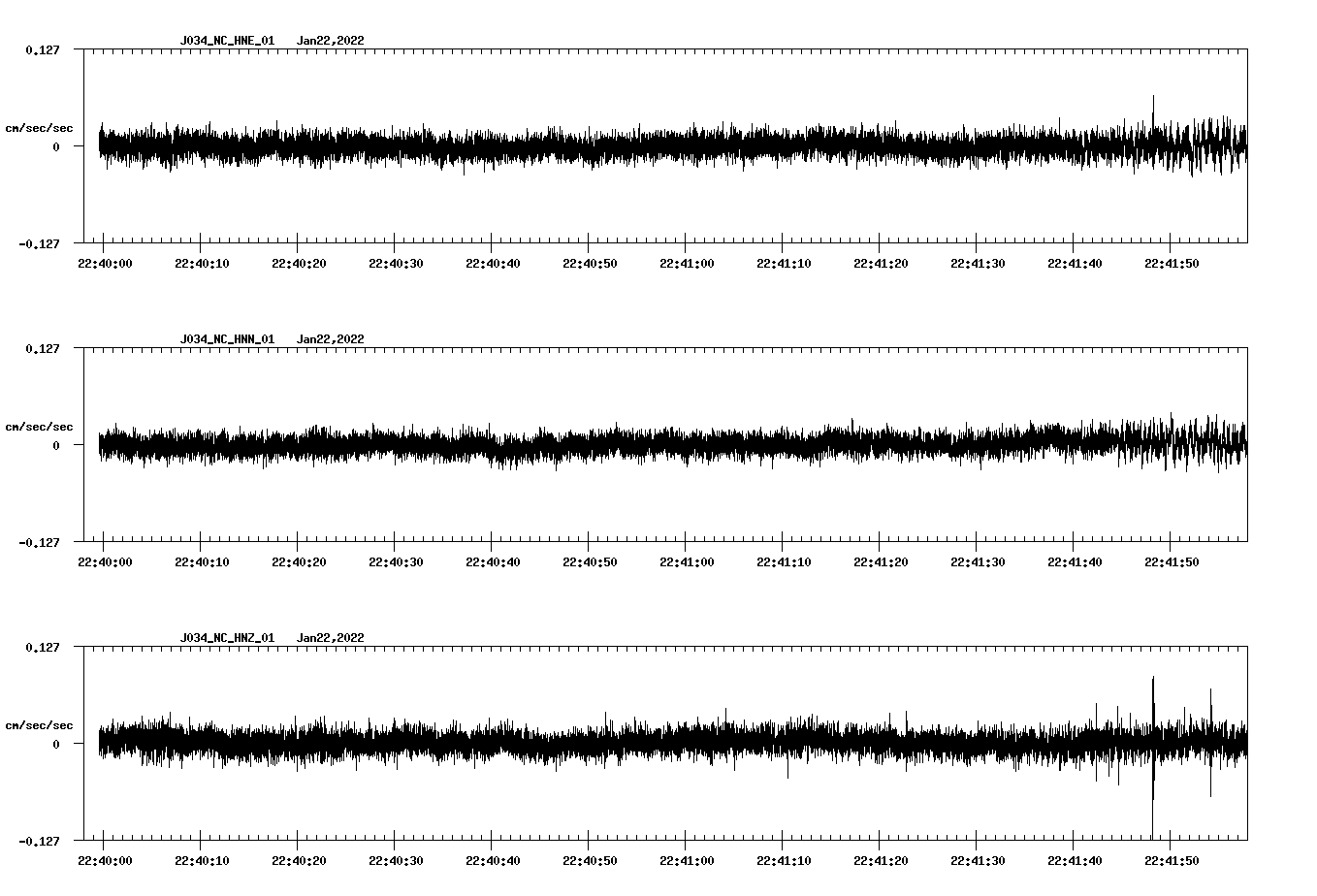Click 22:40:00 time label under HNE plot
Screen dimensions: 1317x896
click(x=105, y=264)
